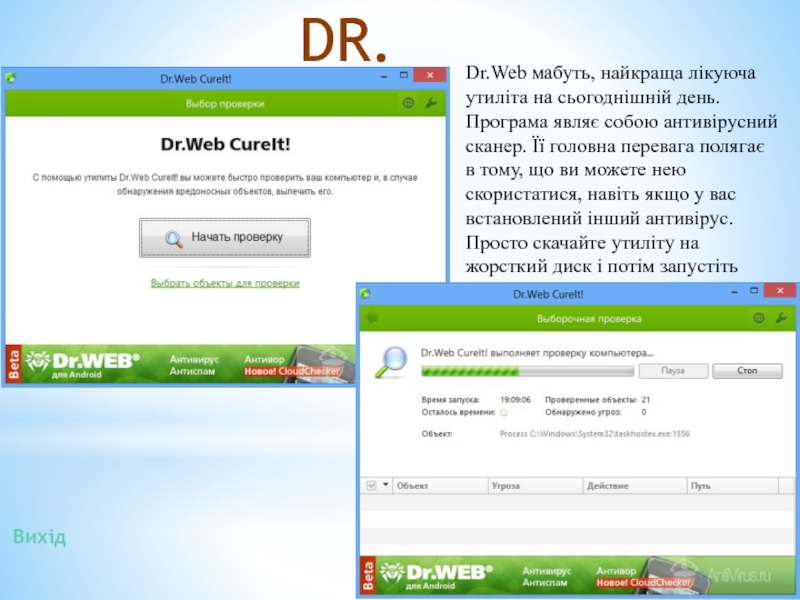Minimize the scan Dr.Web CureIt! window
Screen dimensions: 800x600
735,292
